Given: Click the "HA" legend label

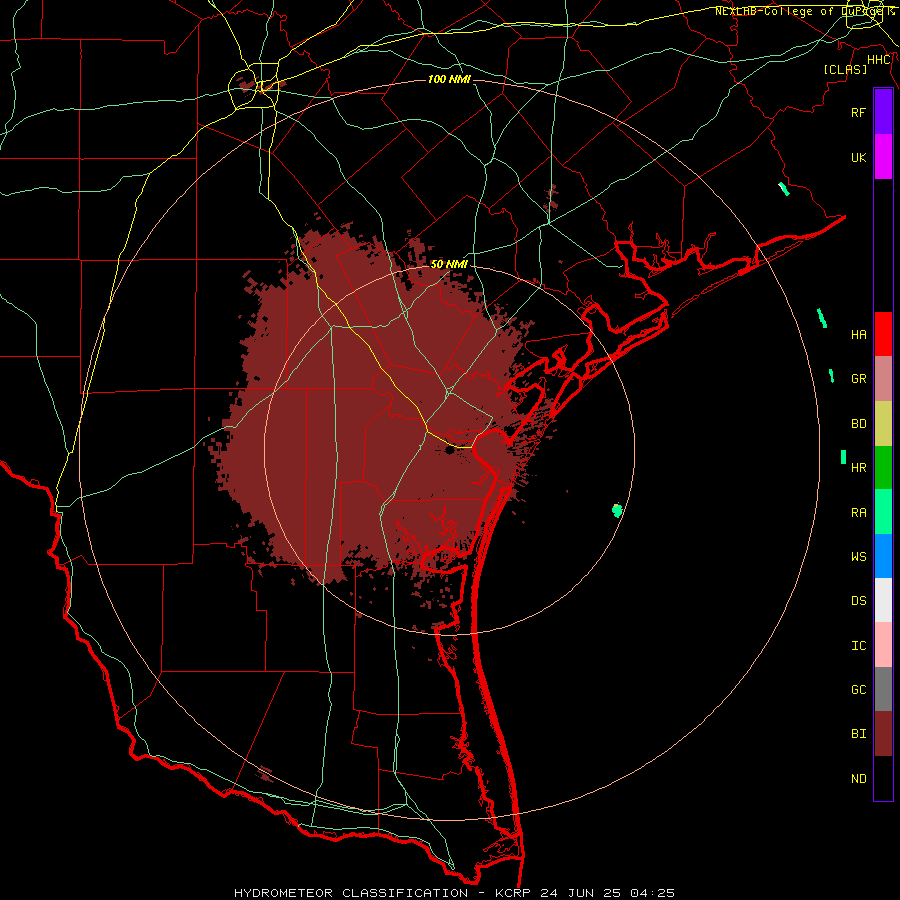Looking at the screenshot, I should click(858, 335).
